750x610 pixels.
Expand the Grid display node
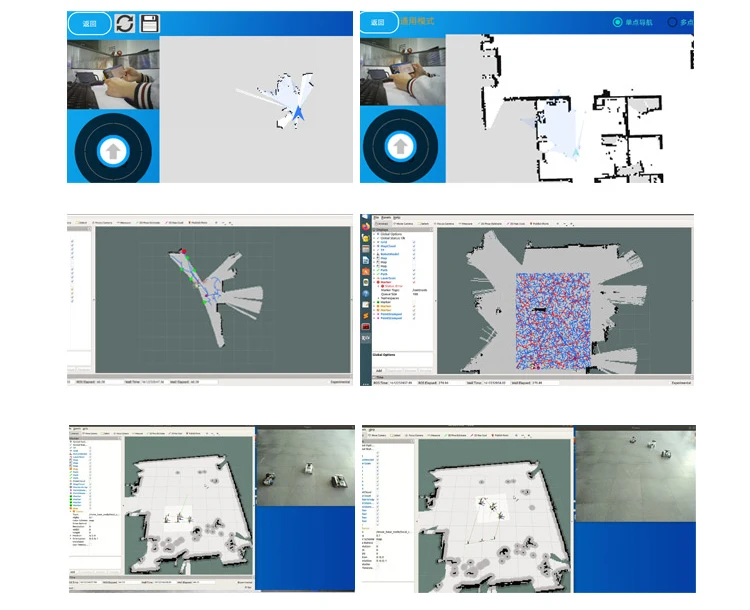click(x=374, y=242)
